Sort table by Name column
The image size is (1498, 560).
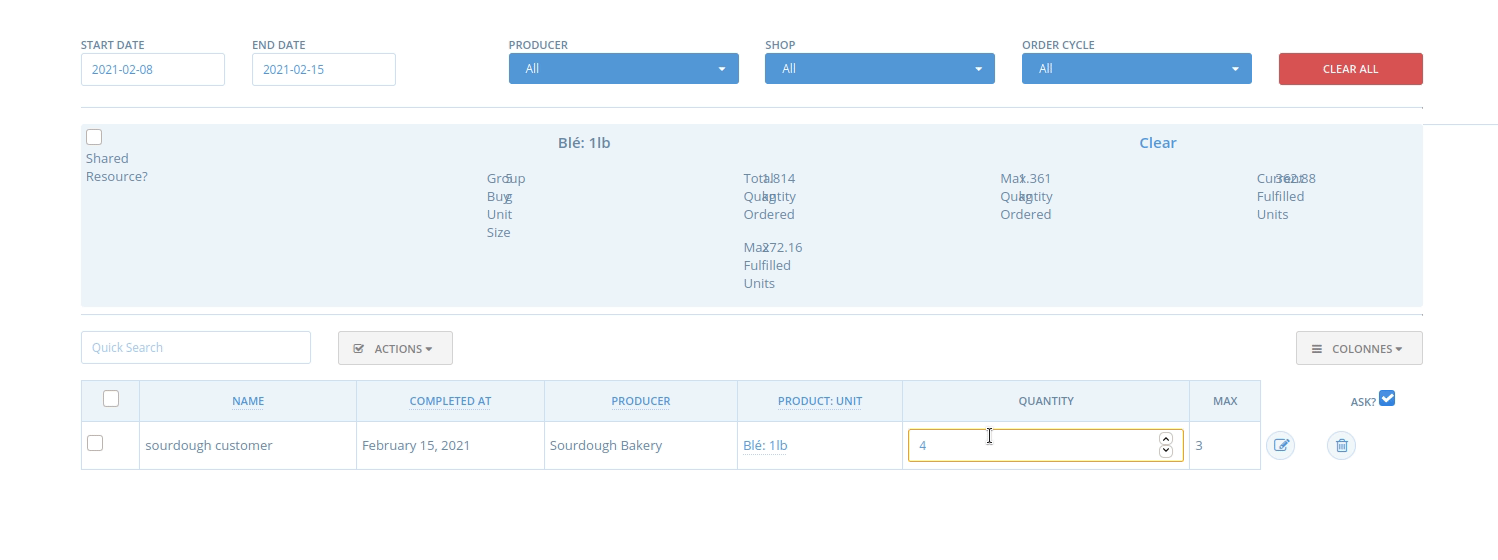click(248, 401)
